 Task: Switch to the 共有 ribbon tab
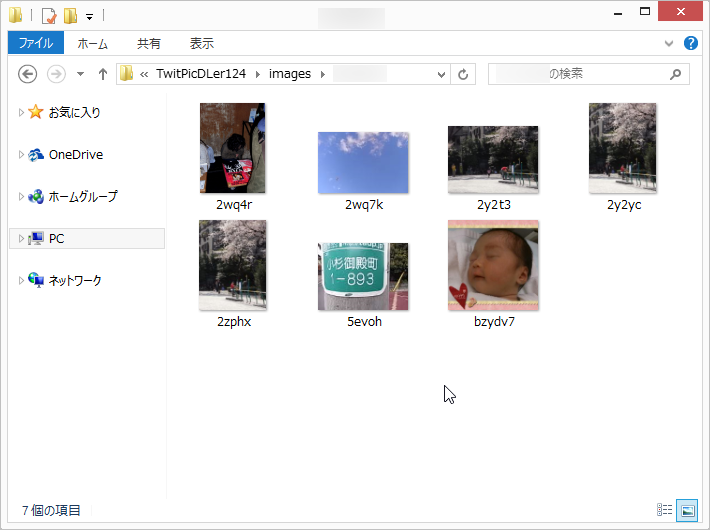149,43
